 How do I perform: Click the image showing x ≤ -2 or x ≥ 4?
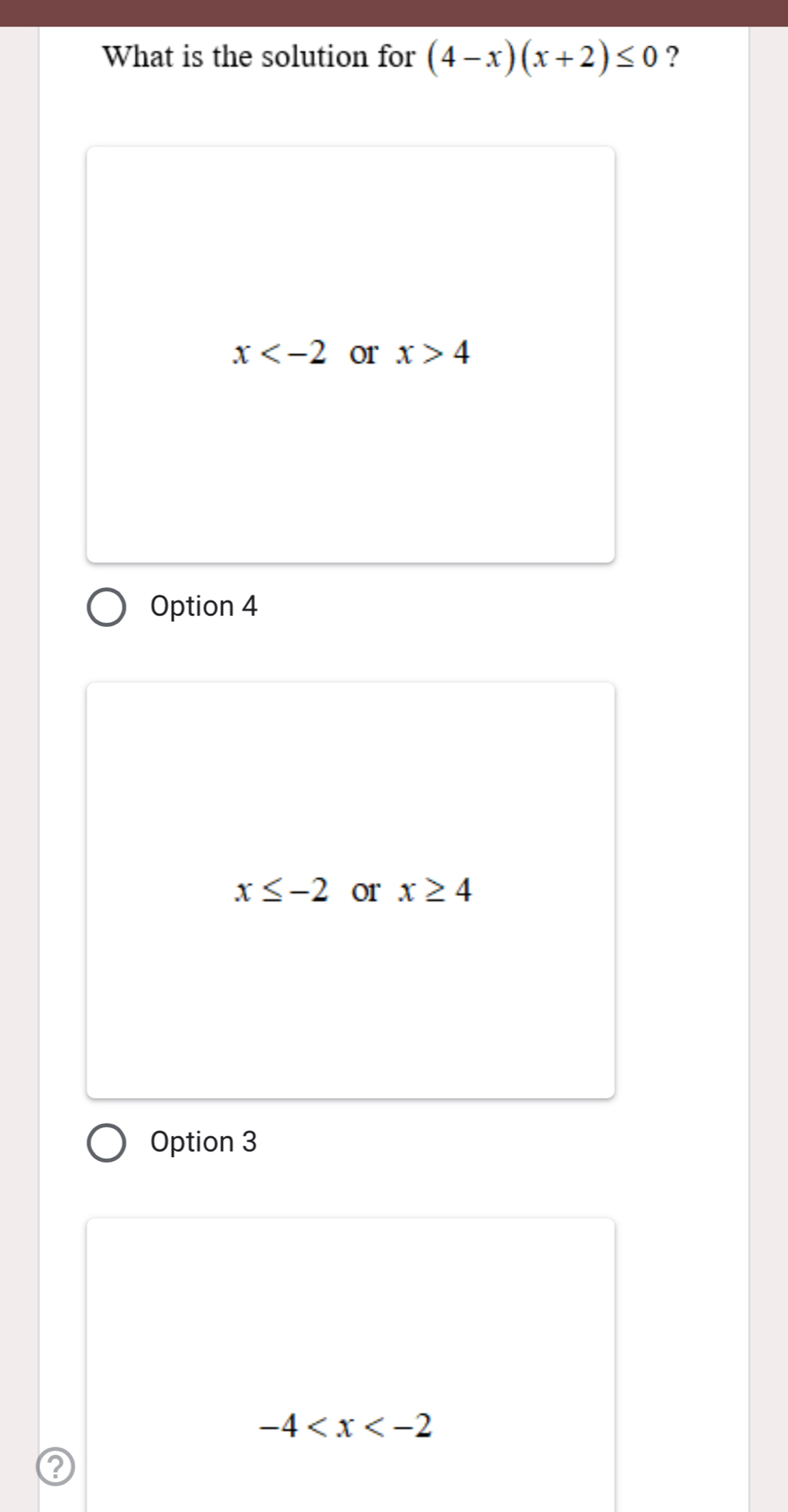tap(352, 890)
